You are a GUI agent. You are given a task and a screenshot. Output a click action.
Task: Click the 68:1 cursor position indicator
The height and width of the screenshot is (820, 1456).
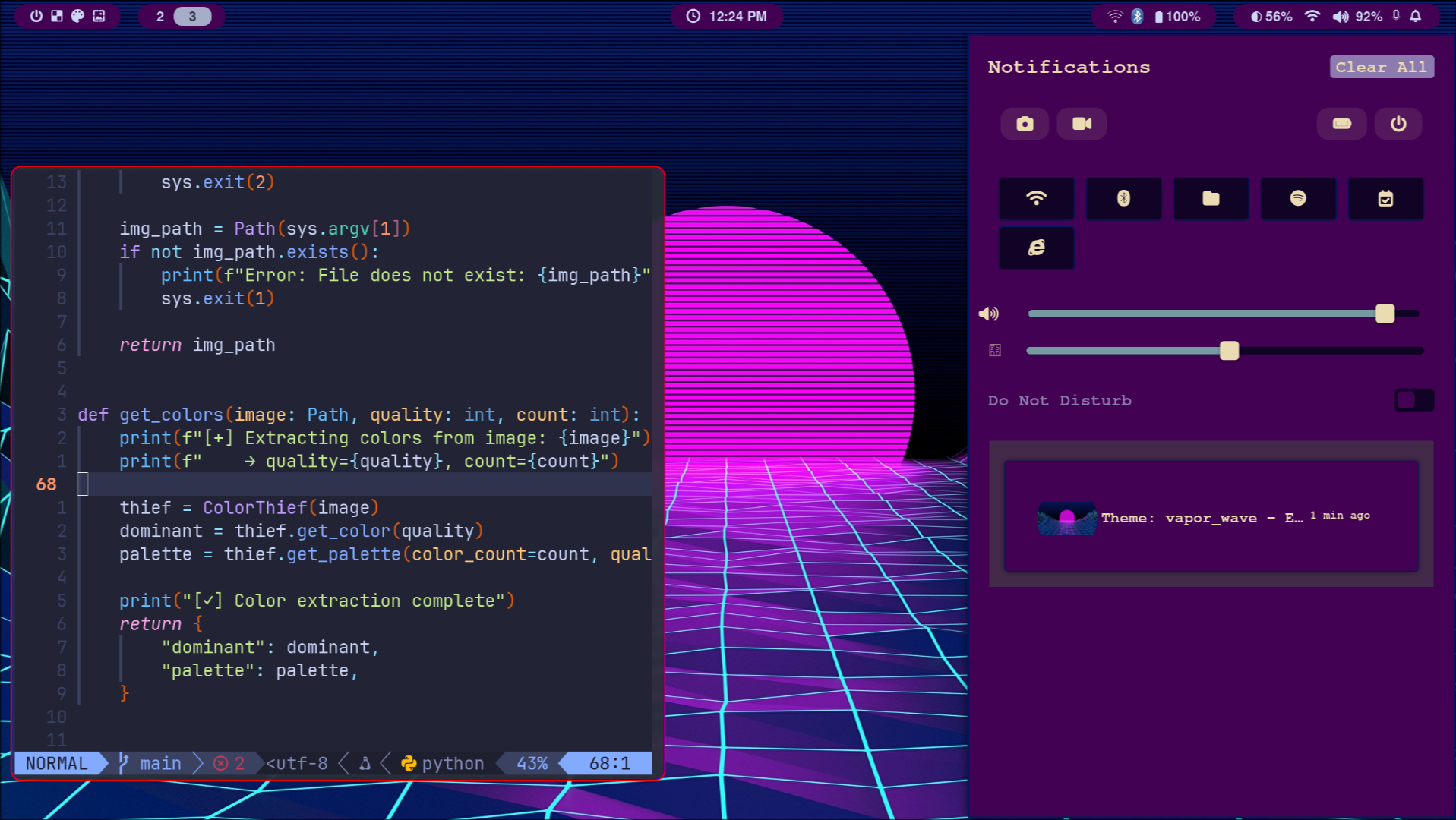coord(610,763)
